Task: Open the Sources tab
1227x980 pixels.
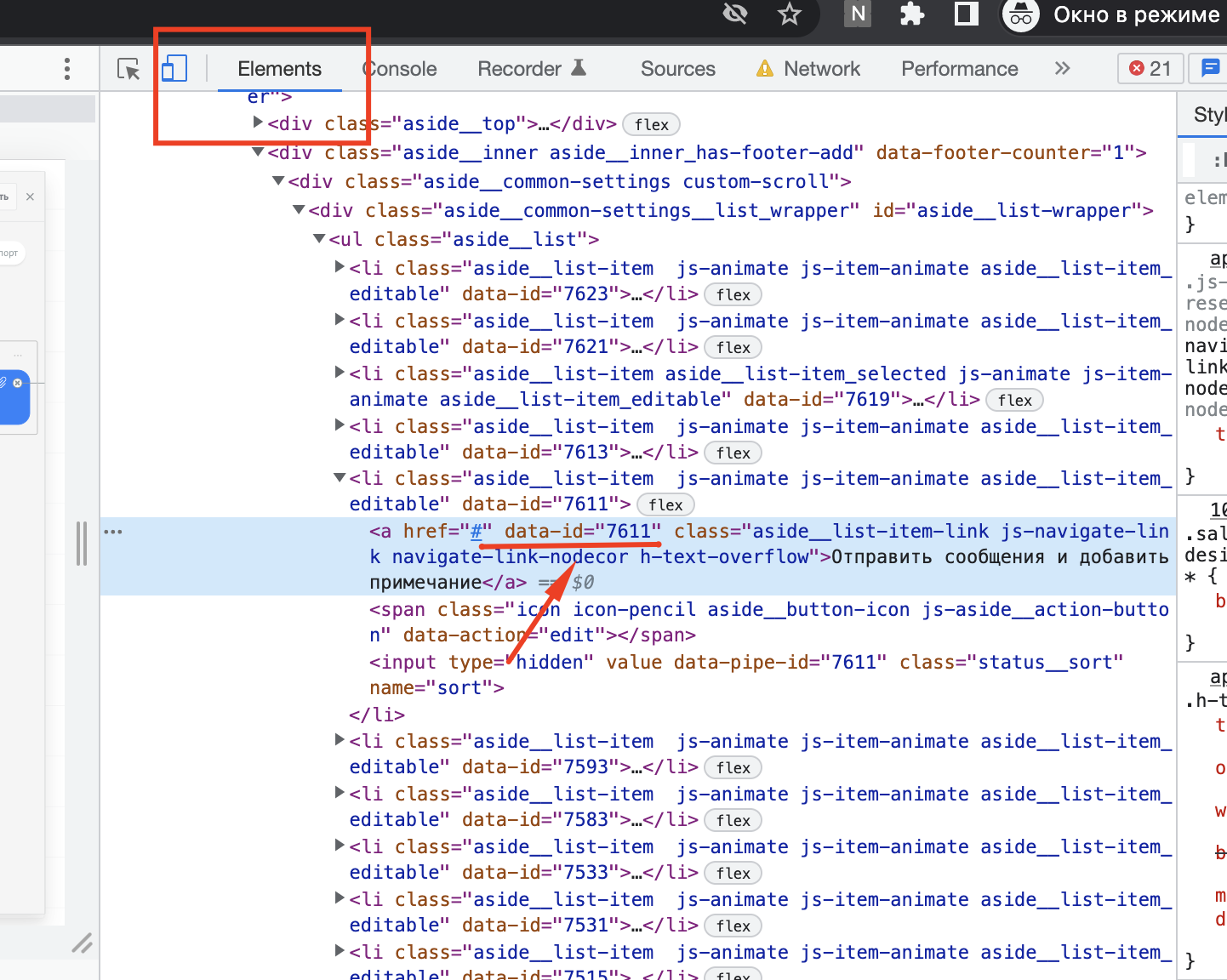Action: coord(677,69)
